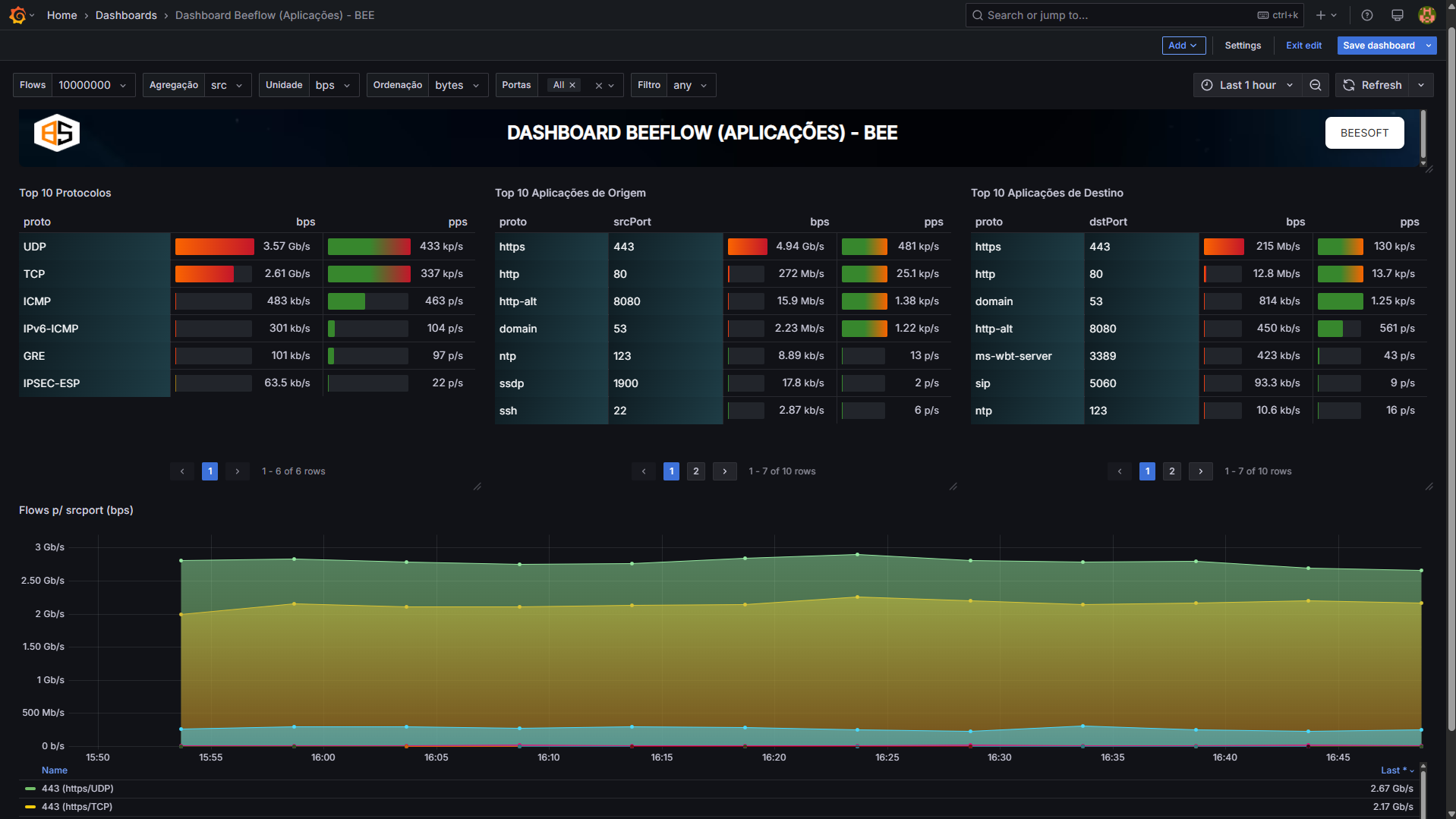The image size is (1456, 819).
Task: Open the news feed monitor icon
Action: pyautogui.click(x=1397, y=15)
